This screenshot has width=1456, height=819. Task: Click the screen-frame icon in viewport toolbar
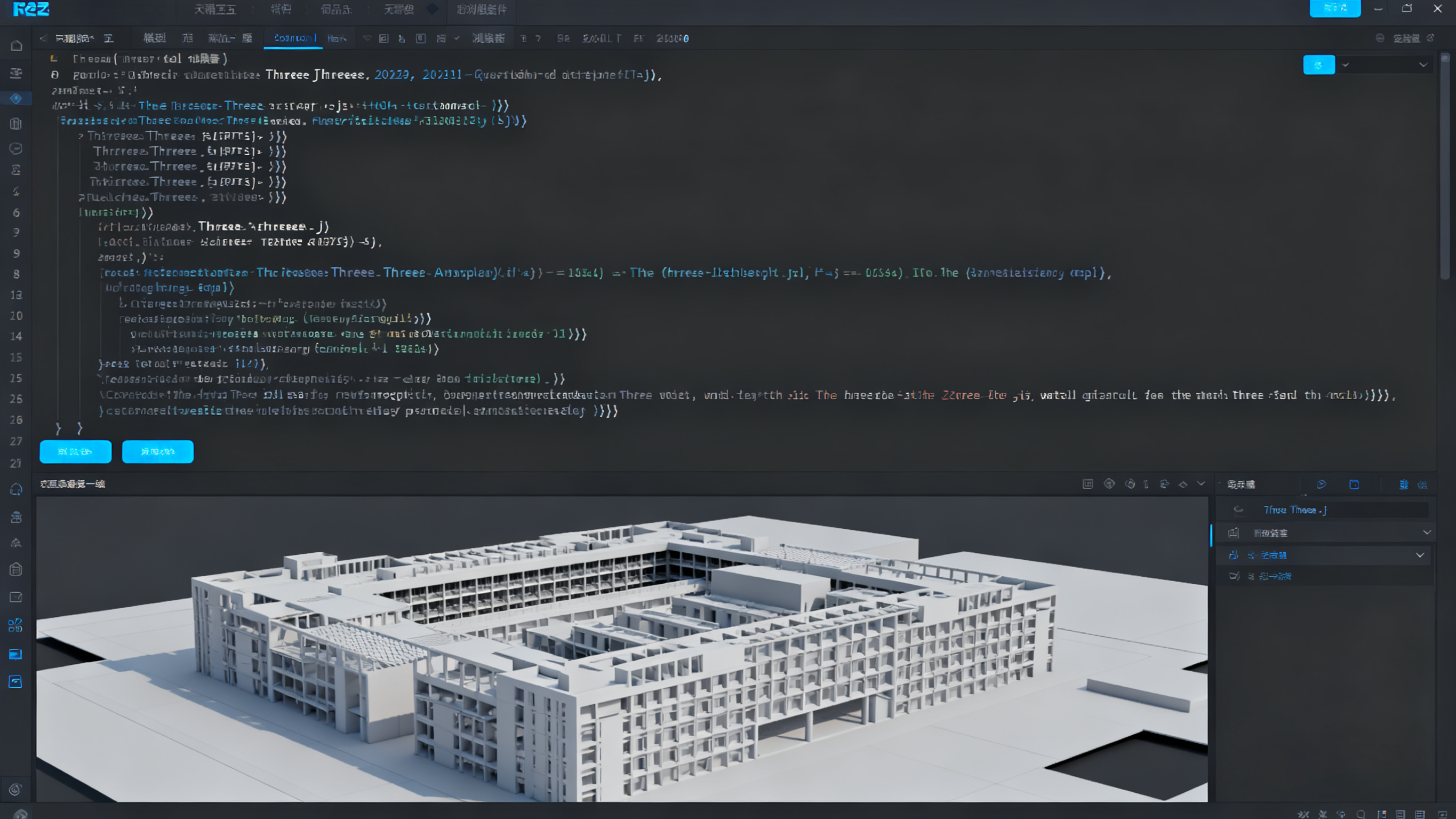point(1087,484)
